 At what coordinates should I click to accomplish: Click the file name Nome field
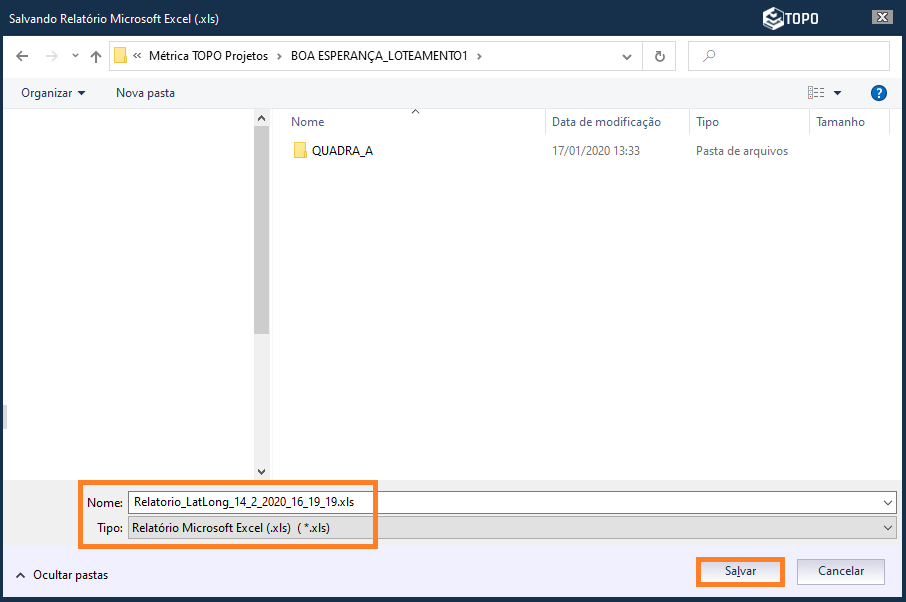pos(500,502)
